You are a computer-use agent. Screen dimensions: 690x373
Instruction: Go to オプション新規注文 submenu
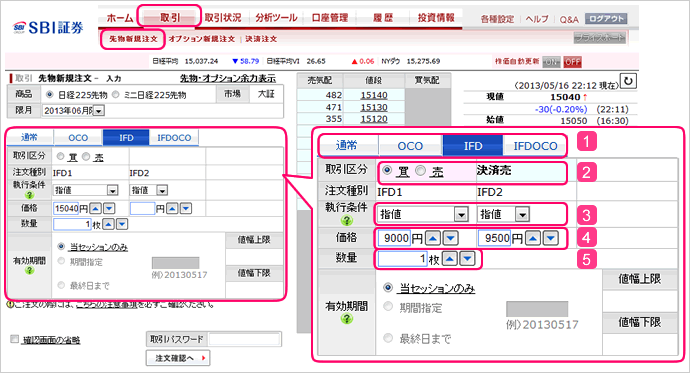coord(202,39)
